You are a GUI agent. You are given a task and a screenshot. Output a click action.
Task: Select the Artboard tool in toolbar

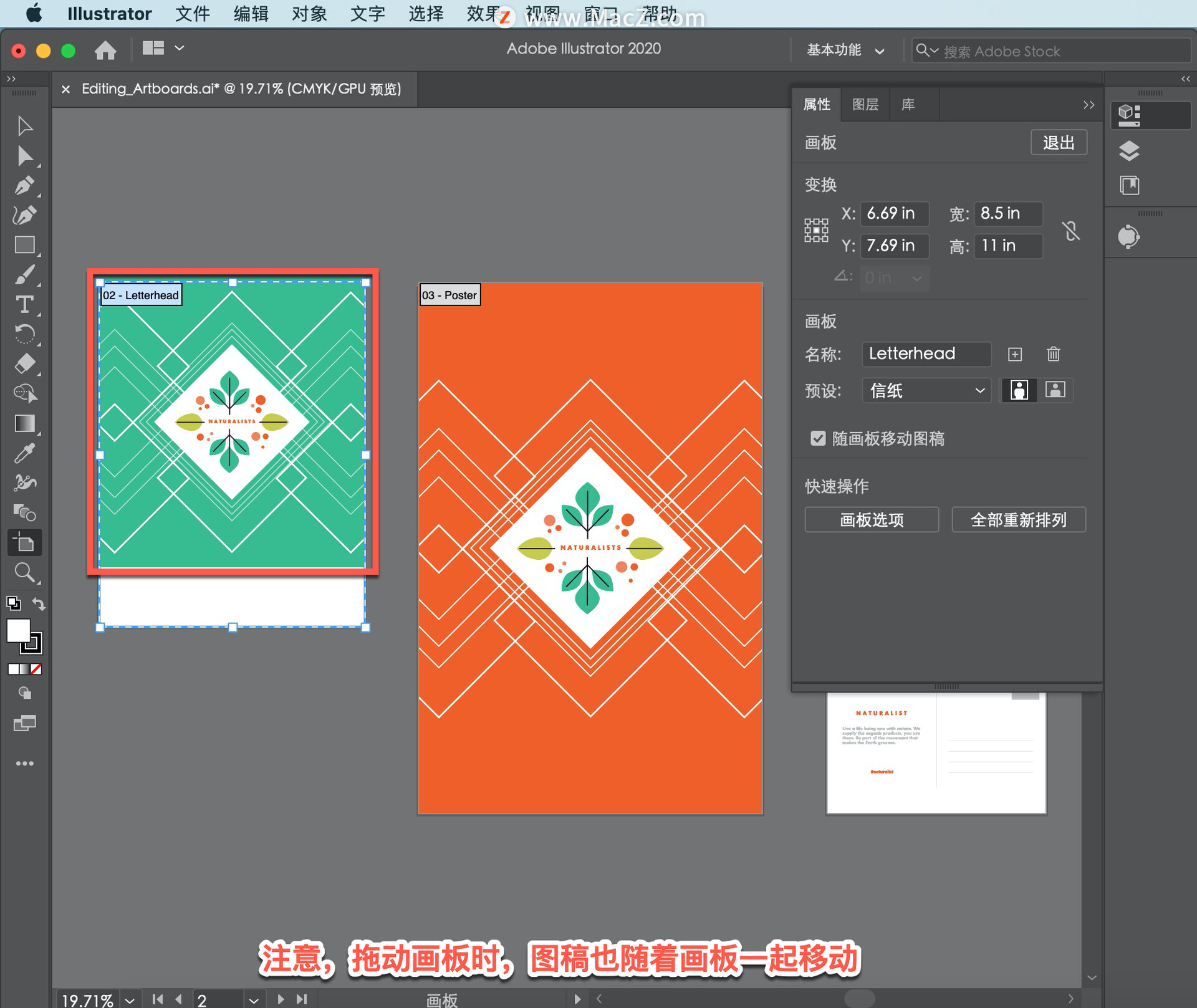(x=25, y=543)
